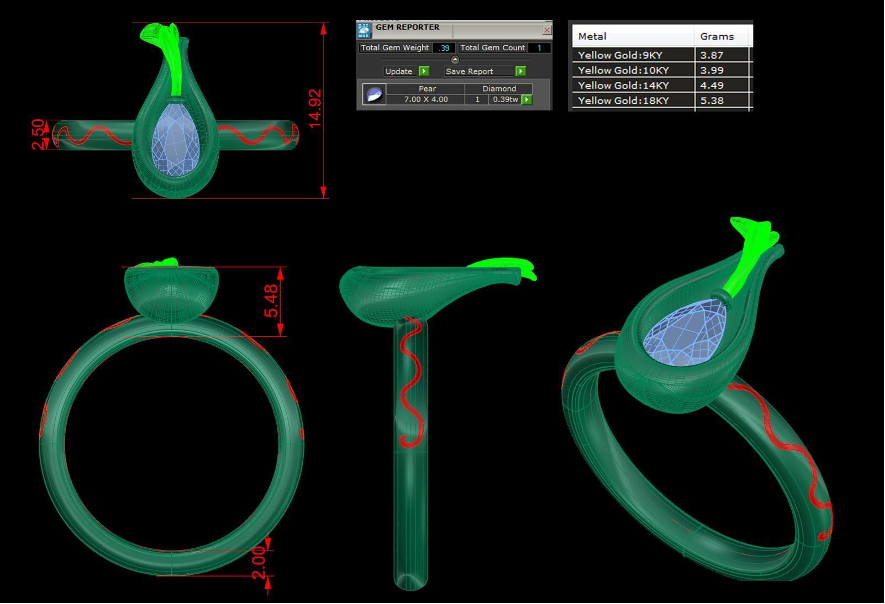The image size is (885, 604).
Task: Click the 2.00 shank thickness dimension label
Action: coord(258,563)
